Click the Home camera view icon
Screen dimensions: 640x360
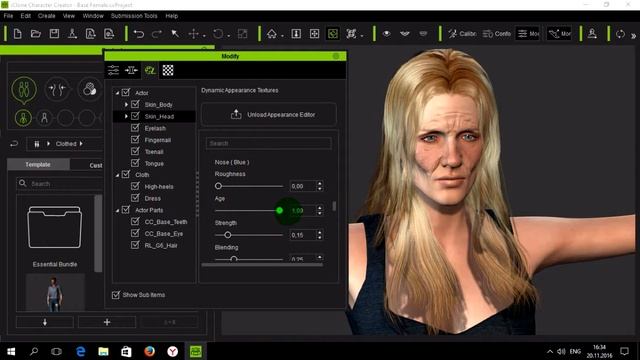point(272,33)
